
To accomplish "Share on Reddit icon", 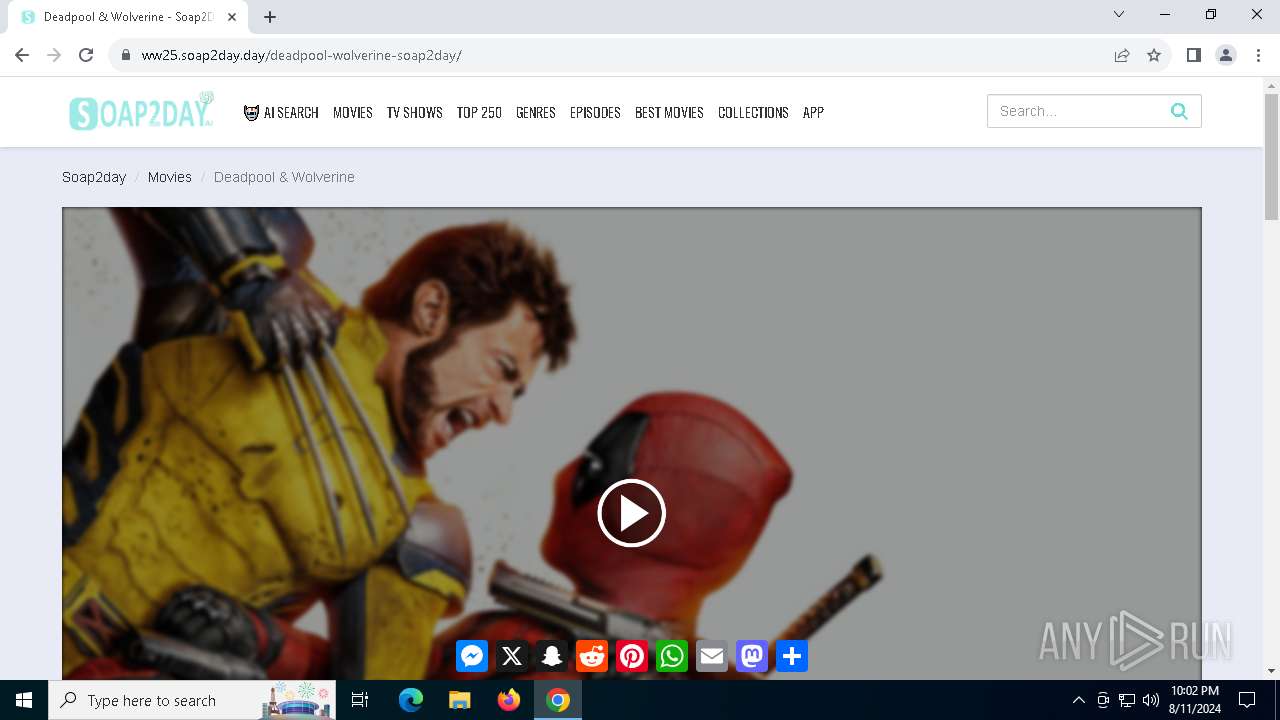I will click(x=592, y=656).
